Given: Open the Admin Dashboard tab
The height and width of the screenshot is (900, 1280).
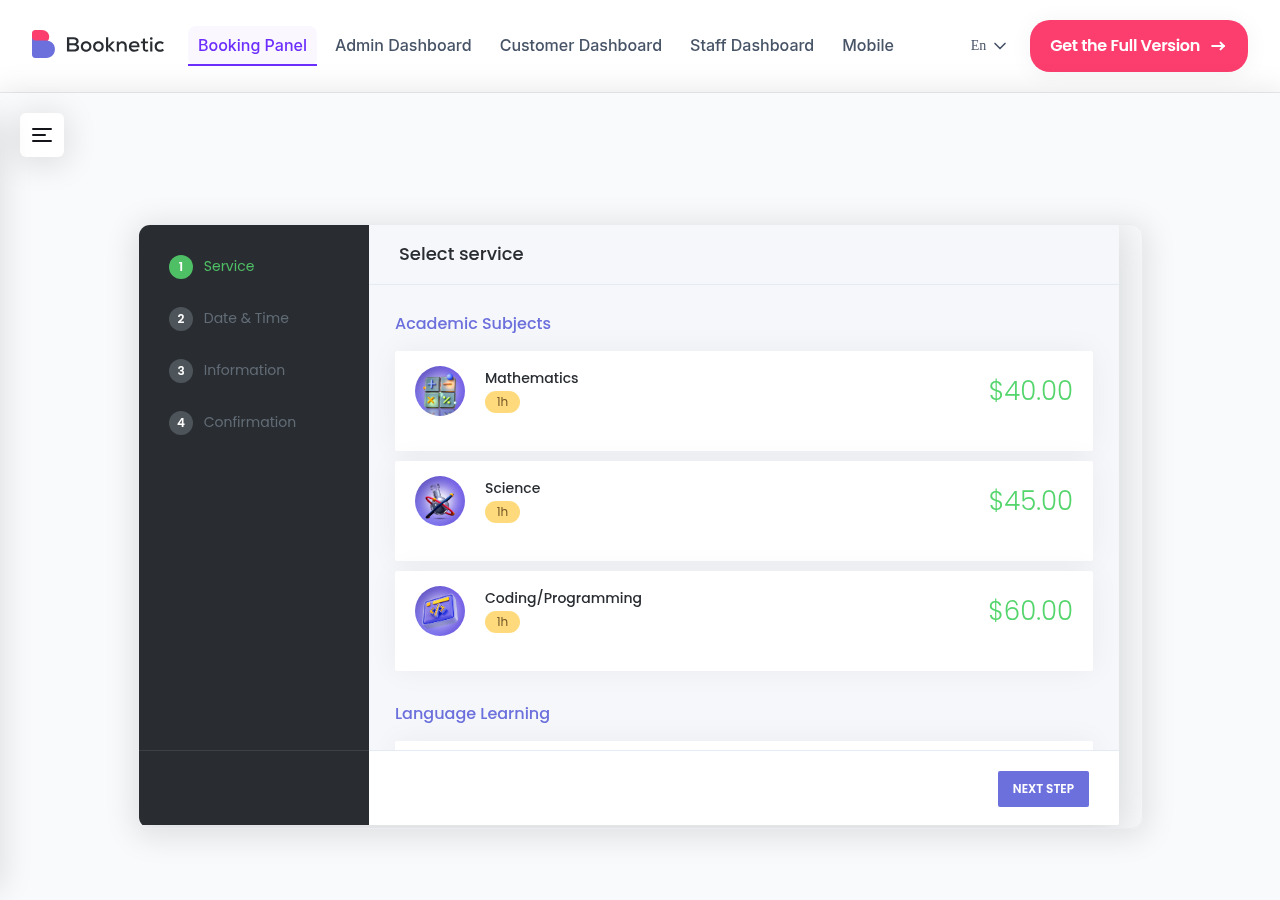Looking at the screenshot, I should click(403, 46).
